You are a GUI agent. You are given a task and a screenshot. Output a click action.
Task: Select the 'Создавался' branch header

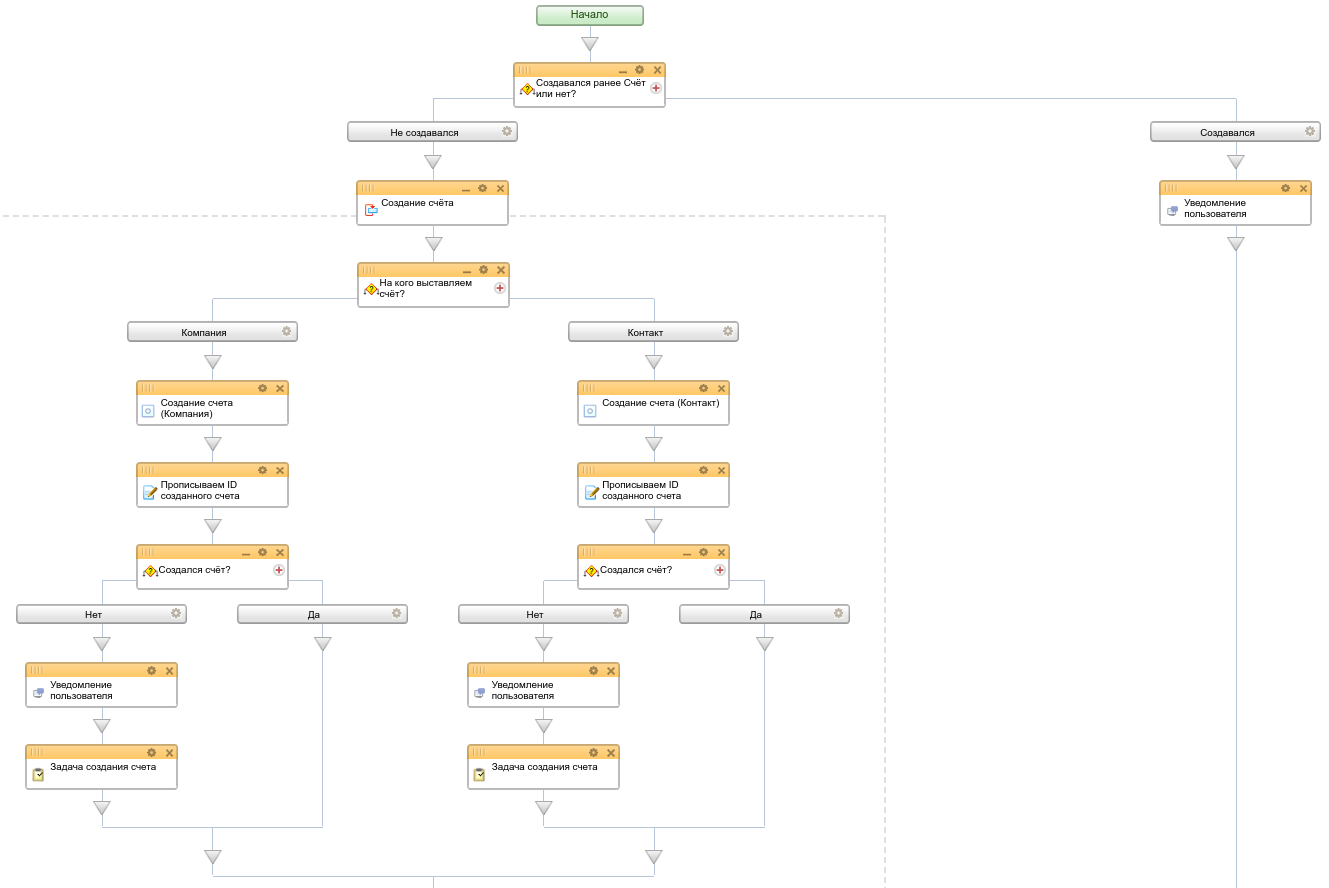pyautogui.click(x=1235, y=132)
